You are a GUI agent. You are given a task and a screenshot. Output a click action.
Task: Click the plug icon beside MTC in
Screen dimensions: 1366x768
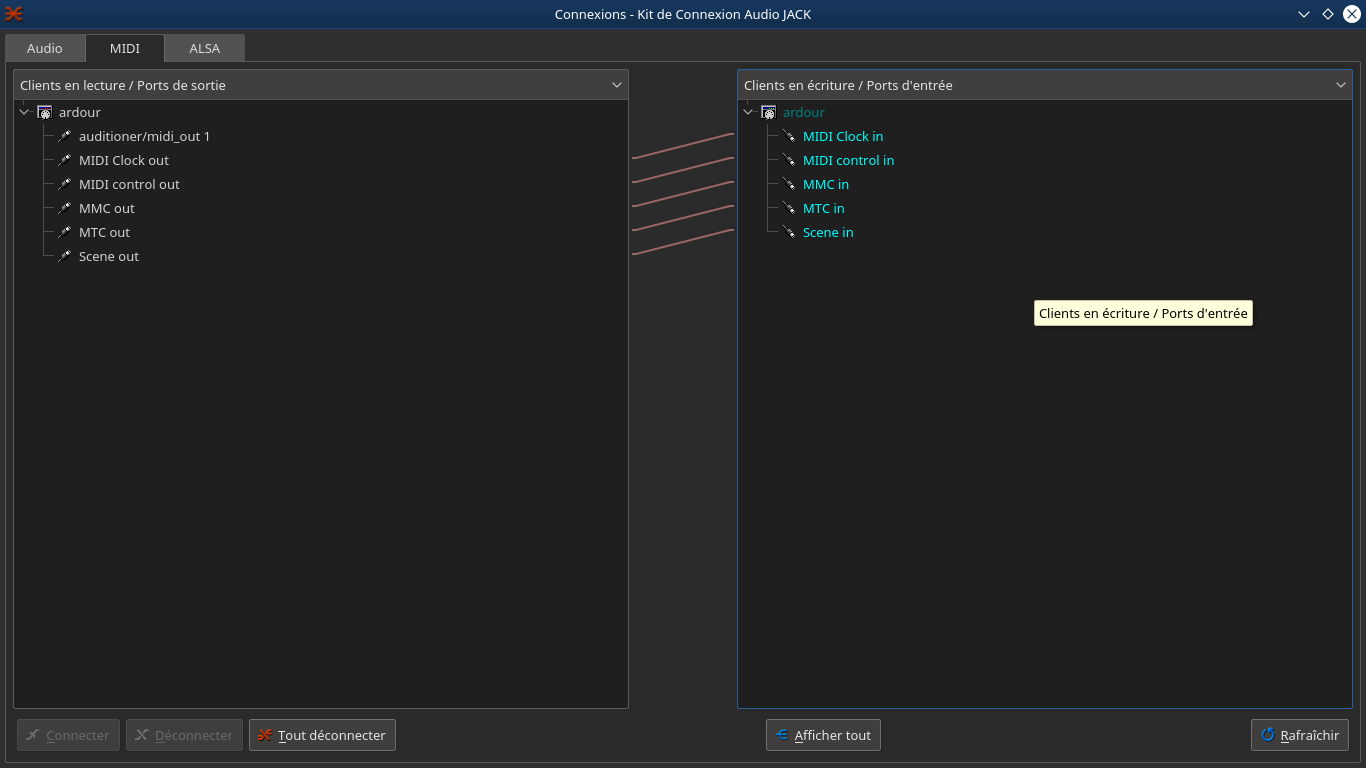click(x=788, y=208)
